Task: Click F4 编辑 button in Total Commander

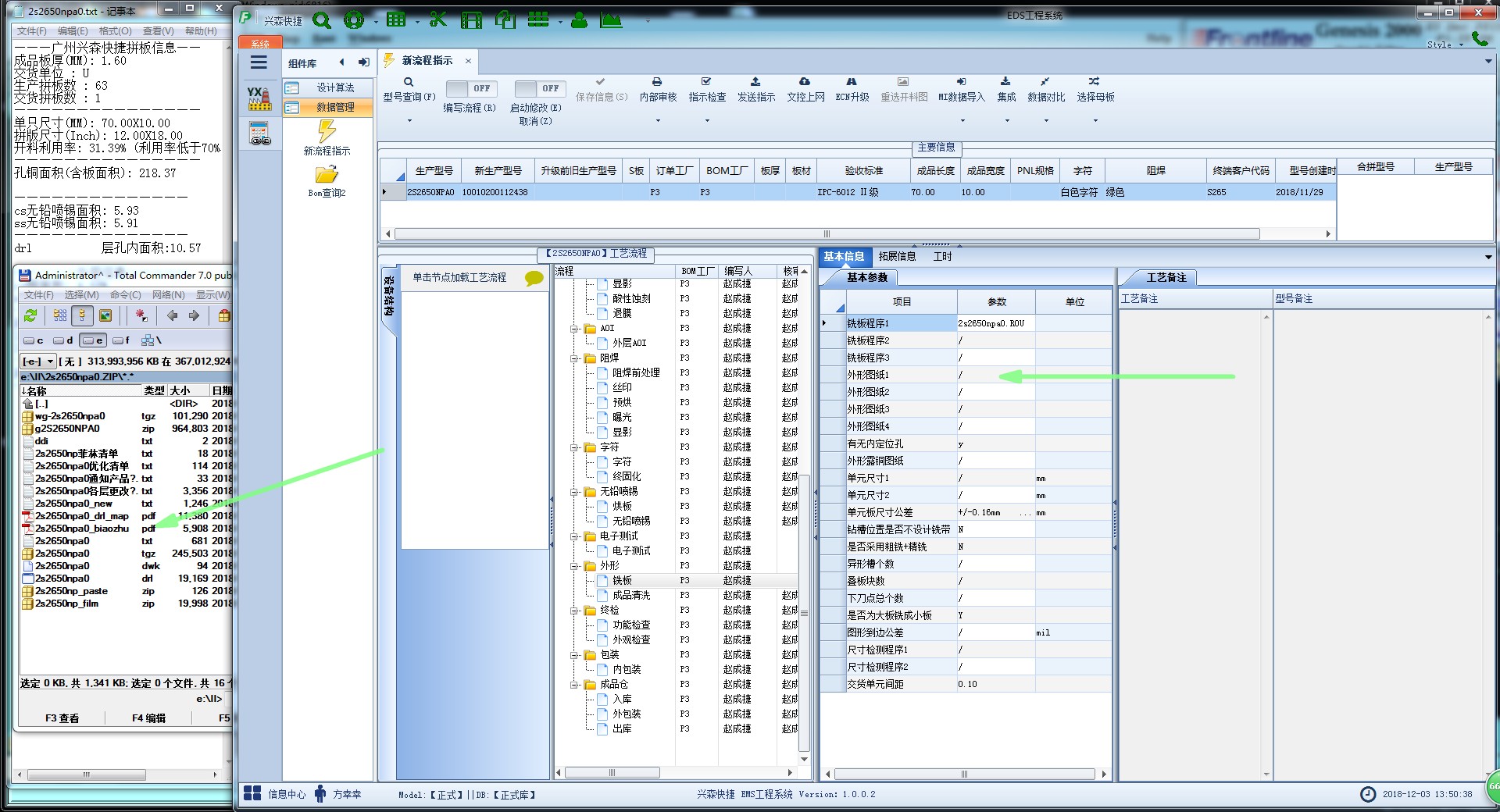Action: [x=148, y=718]
